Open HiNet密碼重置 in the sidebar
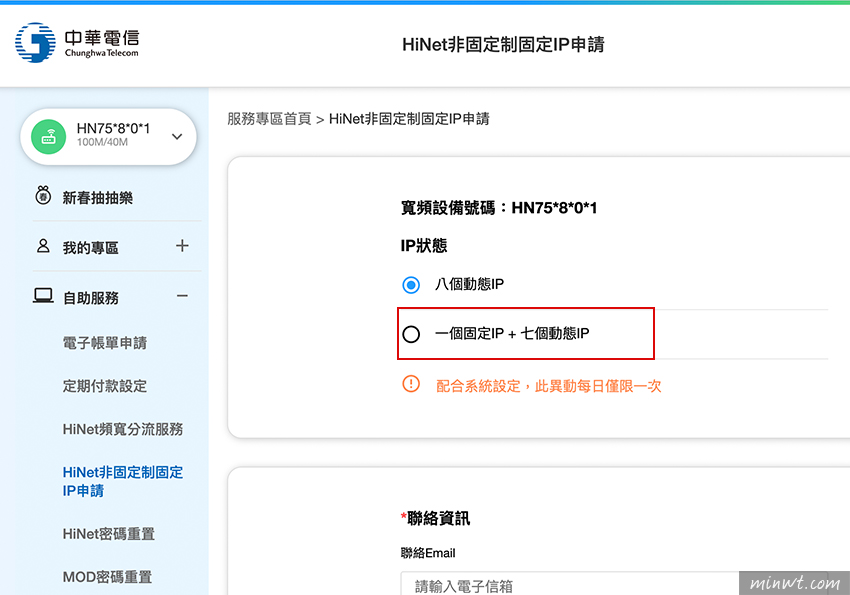850x595 pixels. (x=108, y=534)
